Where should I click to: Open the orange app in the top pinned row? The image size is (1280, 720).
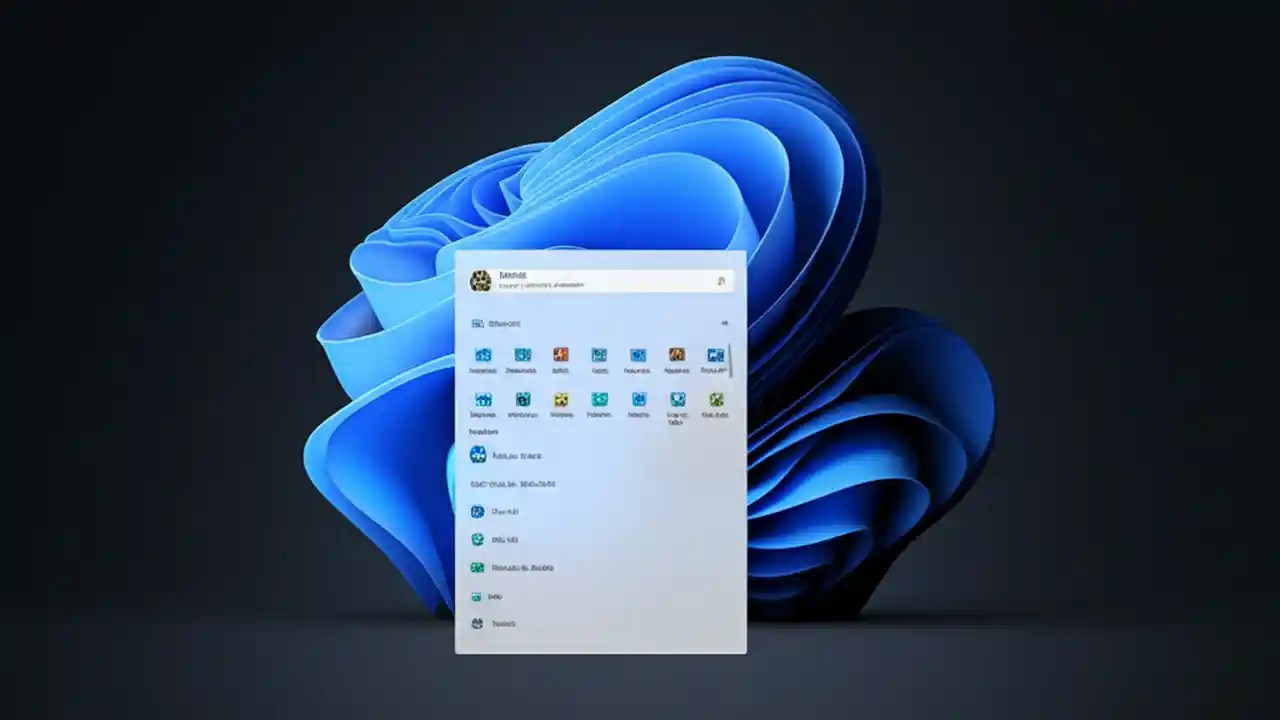[561, 355]
